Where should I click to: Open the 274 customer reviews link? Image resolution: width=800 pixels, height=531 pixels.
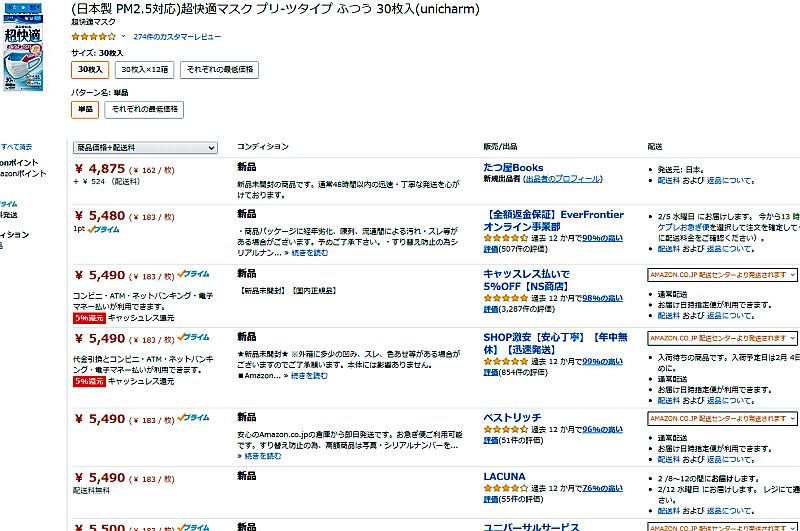coord(177,37)
